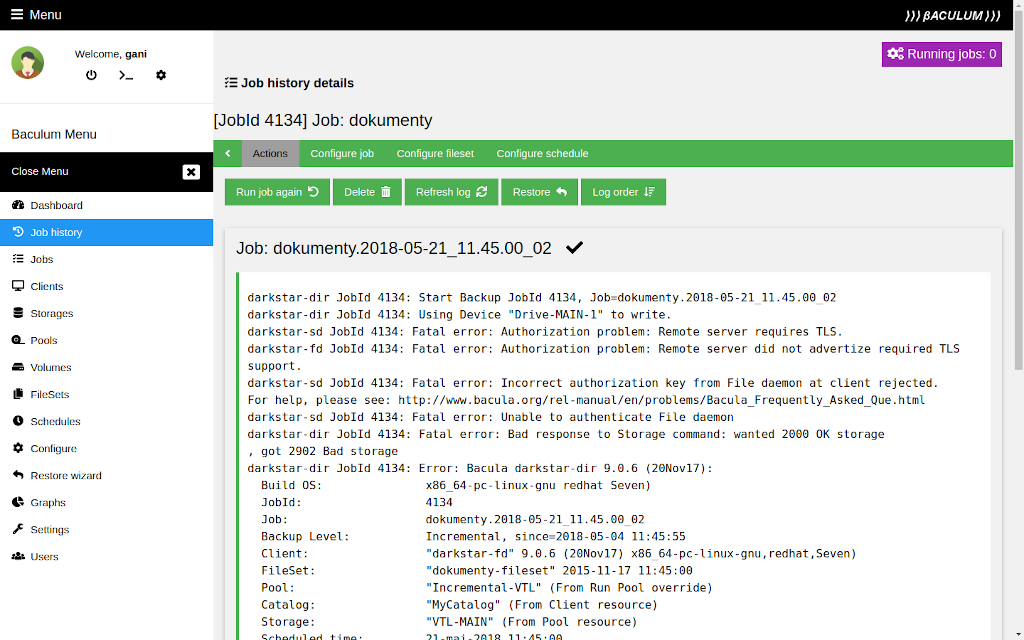Click the Volumes drive icon

tap(18, 367)
